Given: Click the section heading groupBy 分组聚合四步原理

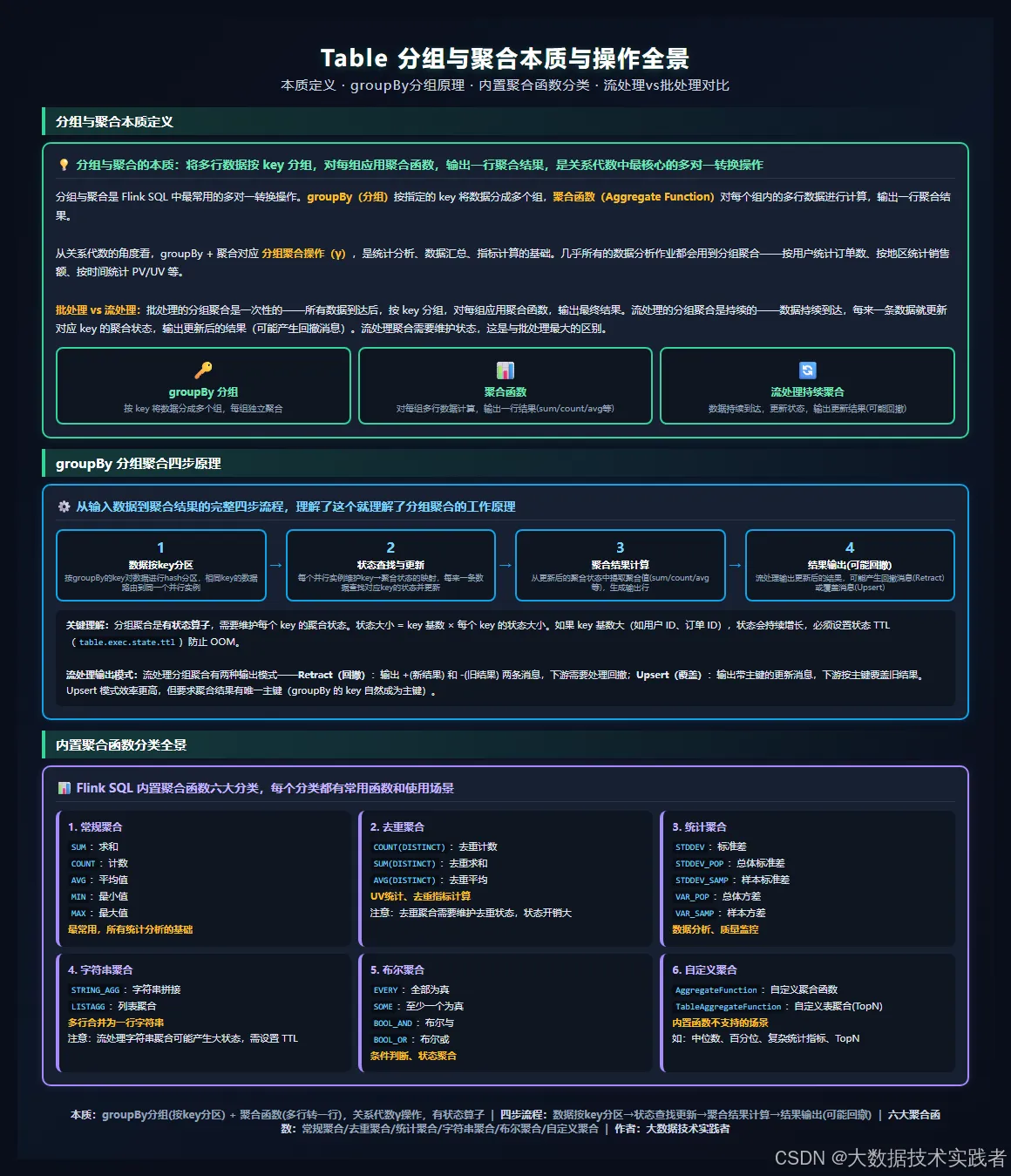Looking at the screenshot, I should point(139,464).
